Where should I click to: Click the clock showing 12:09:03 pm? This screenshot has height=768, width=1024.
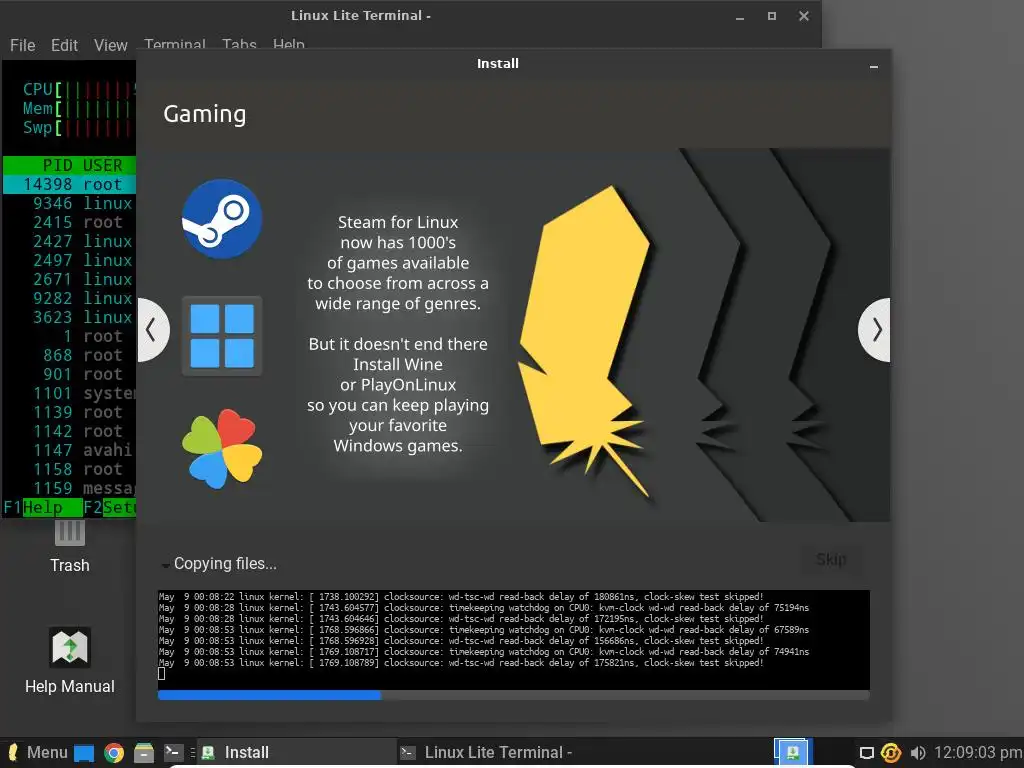pos(978,752)
